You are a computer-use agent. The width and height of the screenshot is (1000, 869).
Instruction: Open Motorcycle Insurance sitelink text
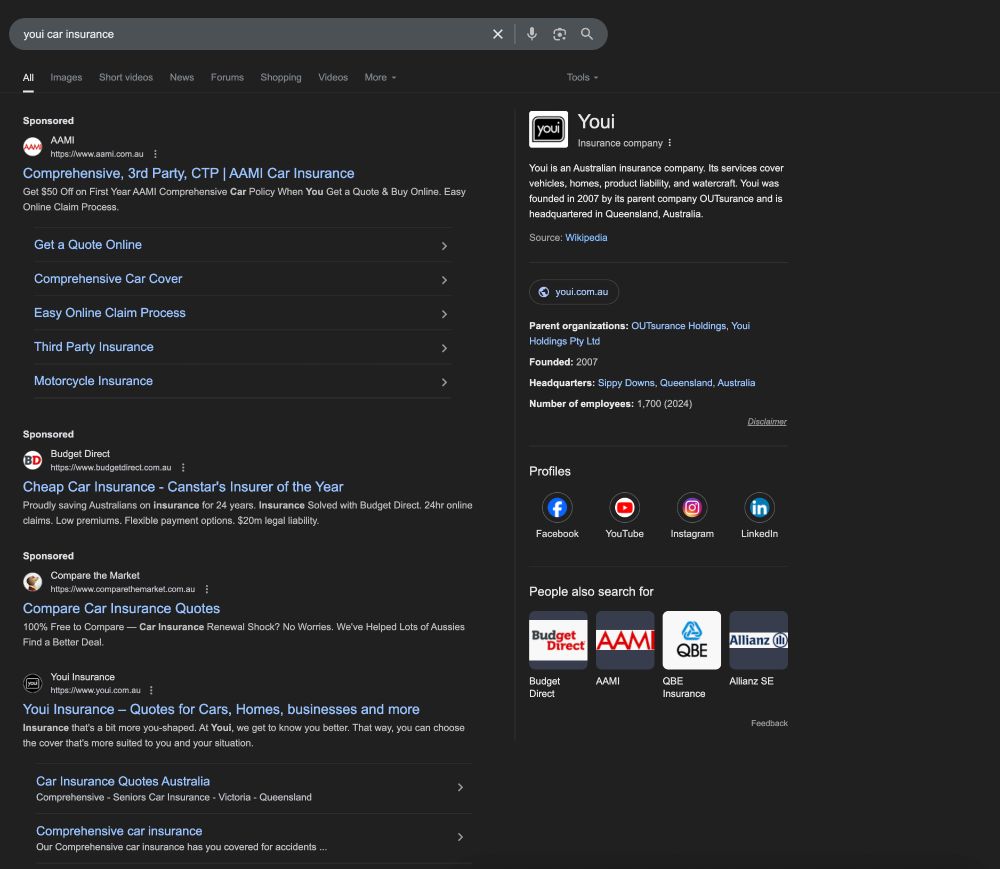click(x=93, y=381)
